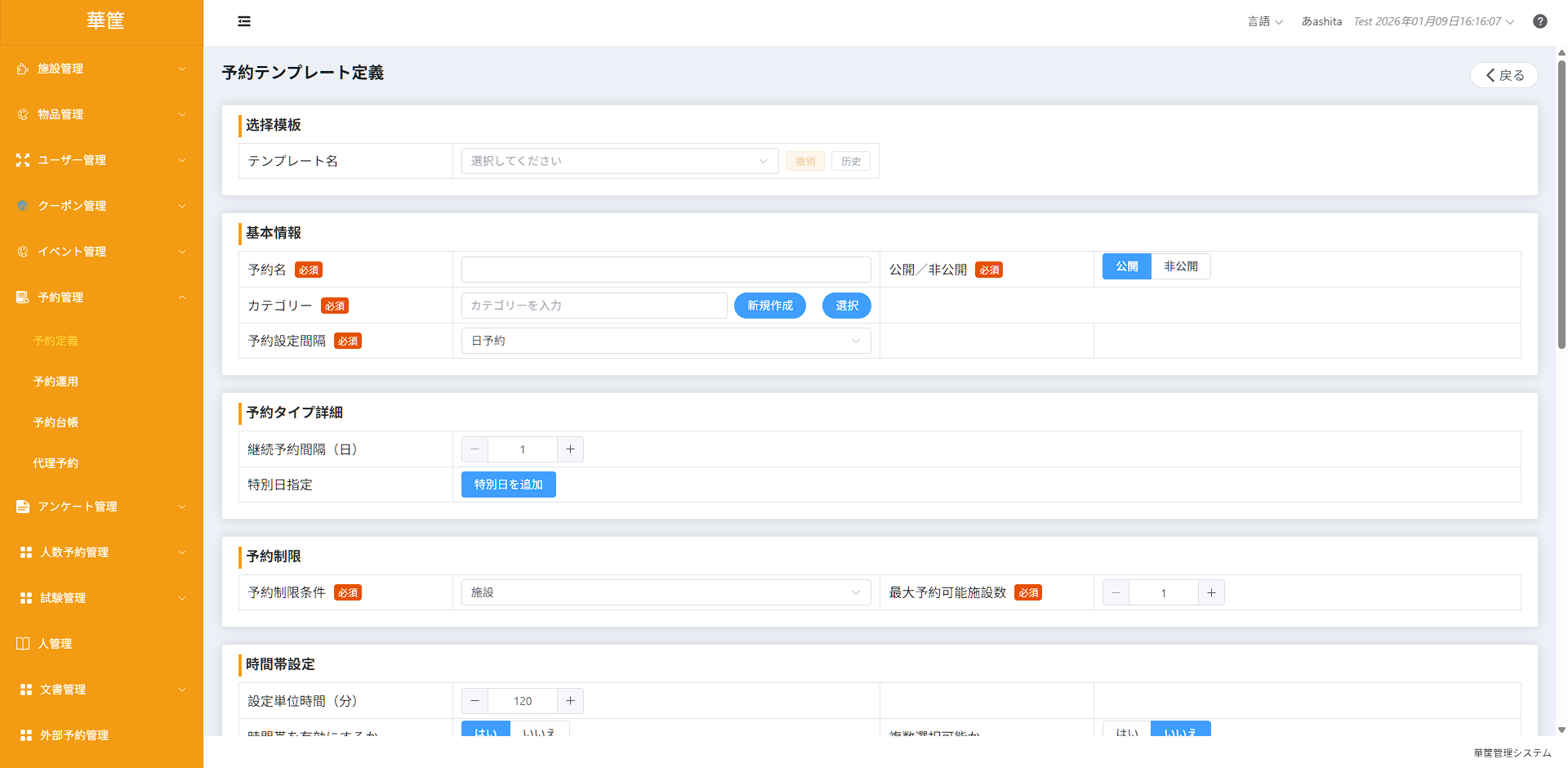Click the 予約名 text input field

666,270
